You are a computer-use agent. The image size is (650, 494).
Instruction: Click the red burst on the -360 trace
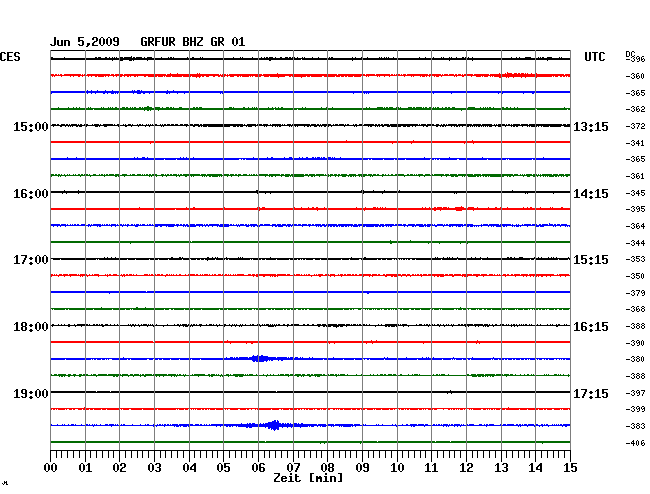[x=518, y=75]
